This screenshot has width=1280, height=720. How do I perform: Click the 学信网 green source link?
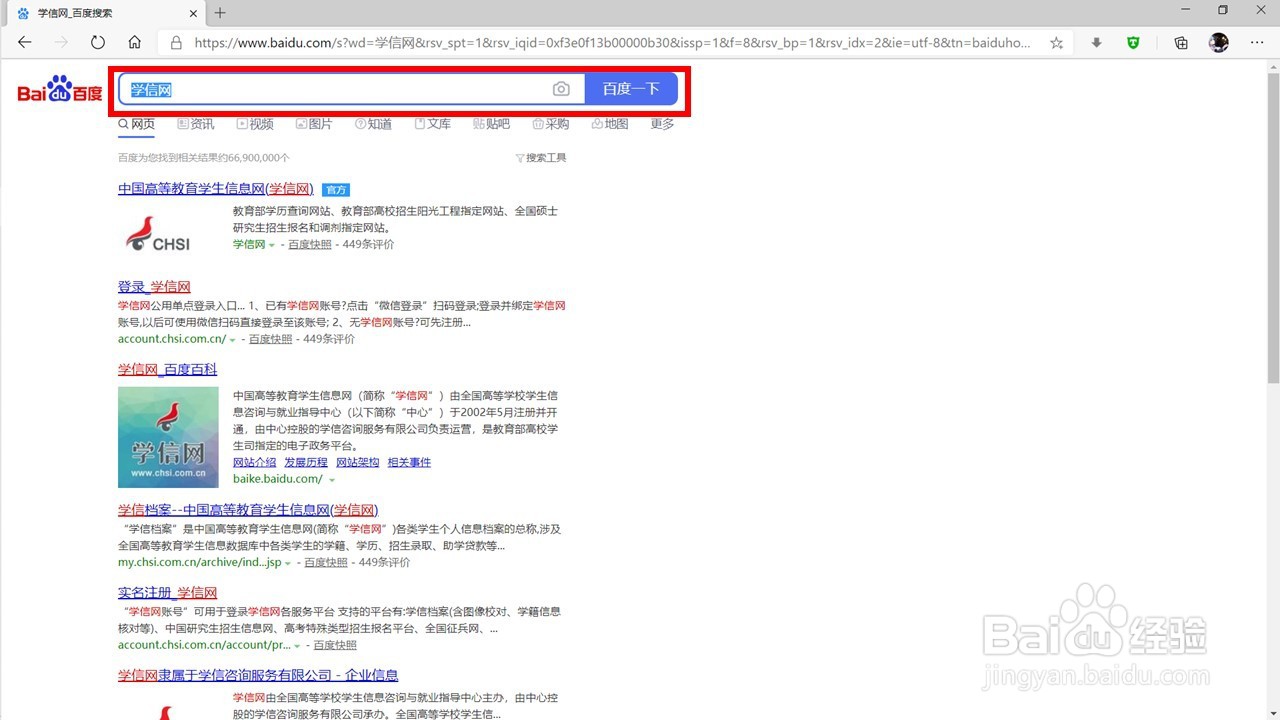(249, 244)
